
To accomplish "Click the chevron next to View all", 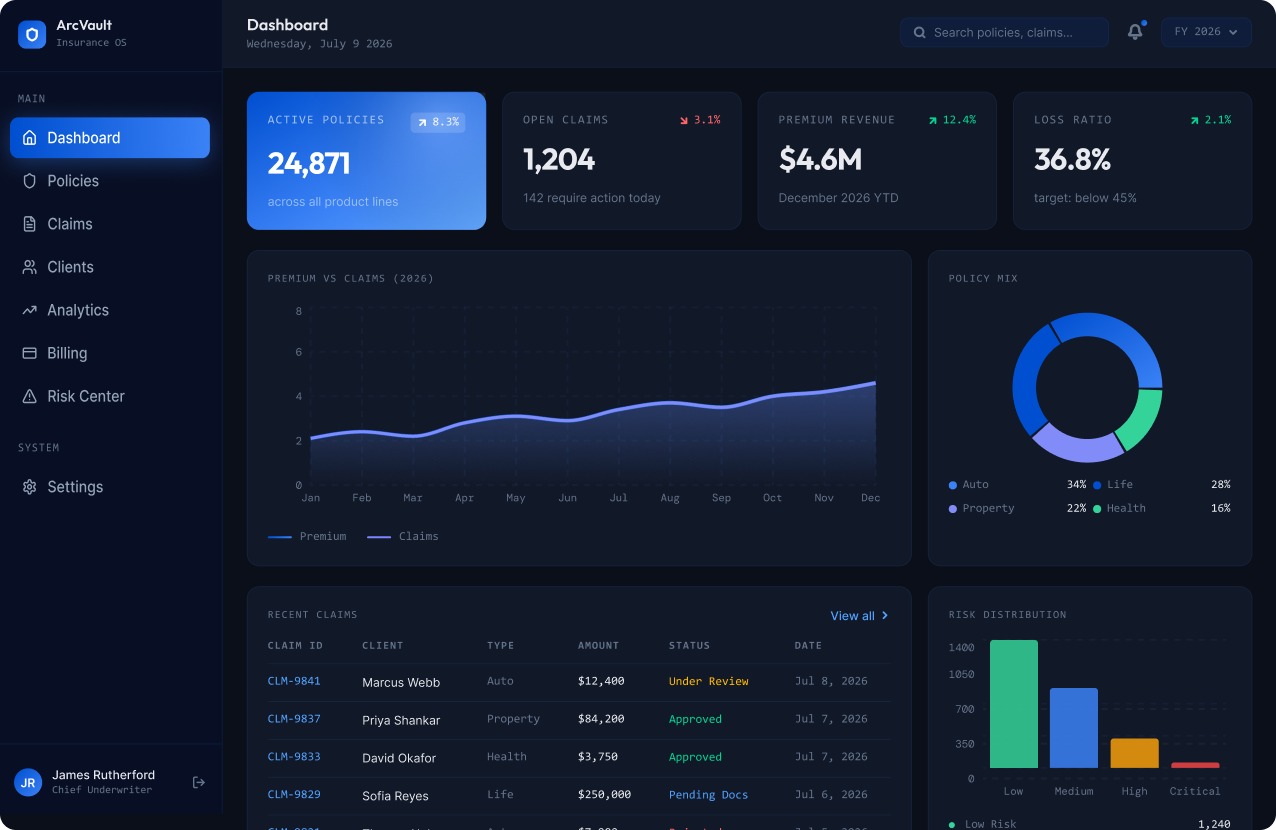I will pos(885,616).
